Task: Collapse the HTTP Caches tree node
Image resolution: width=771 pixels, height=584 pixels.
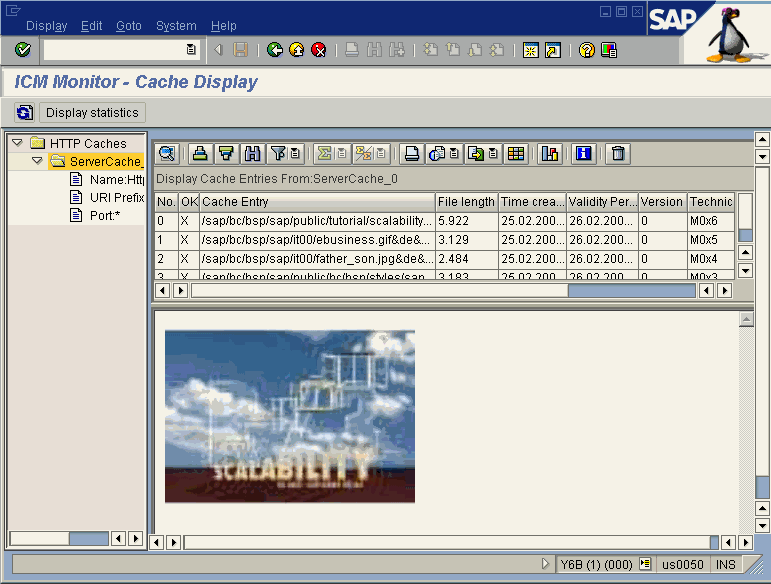Action: 17,143
